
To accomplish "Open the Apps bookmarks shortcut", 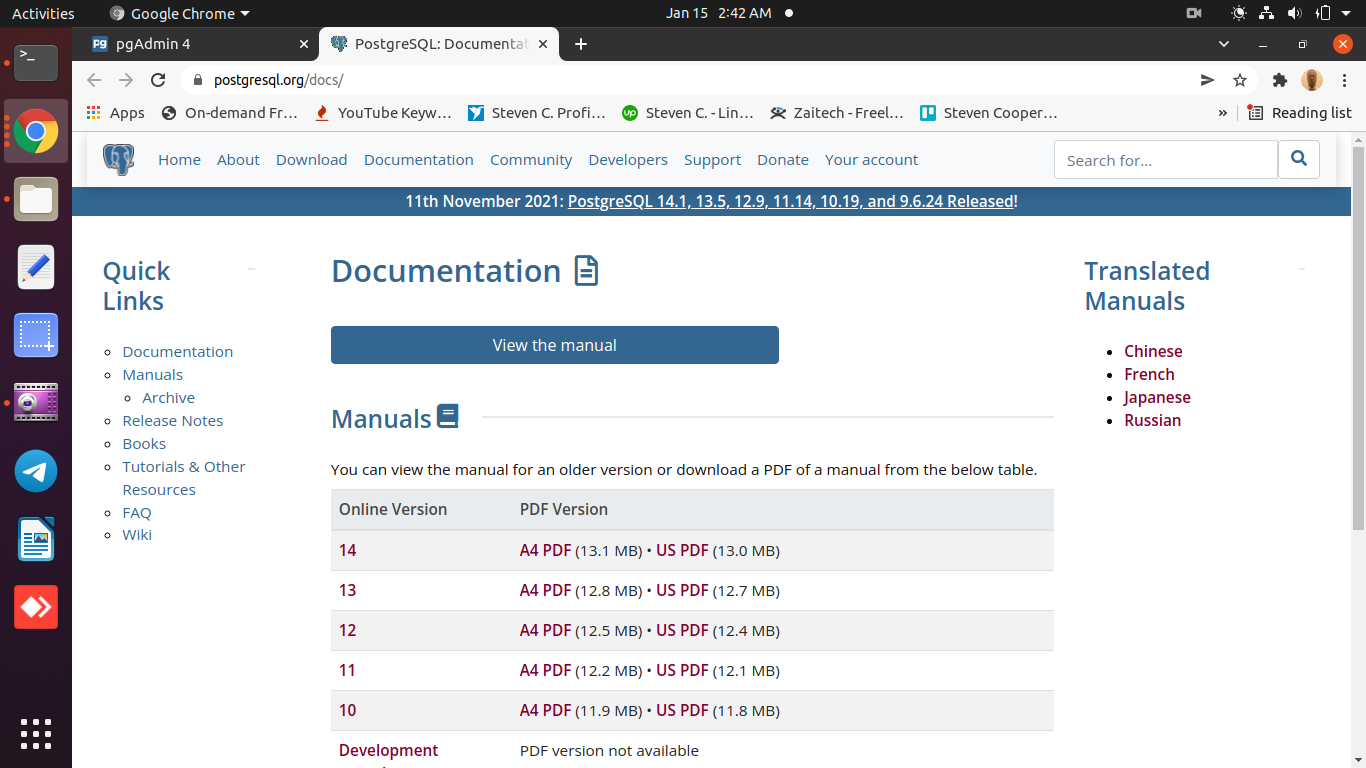I will [x=116, y=113].
